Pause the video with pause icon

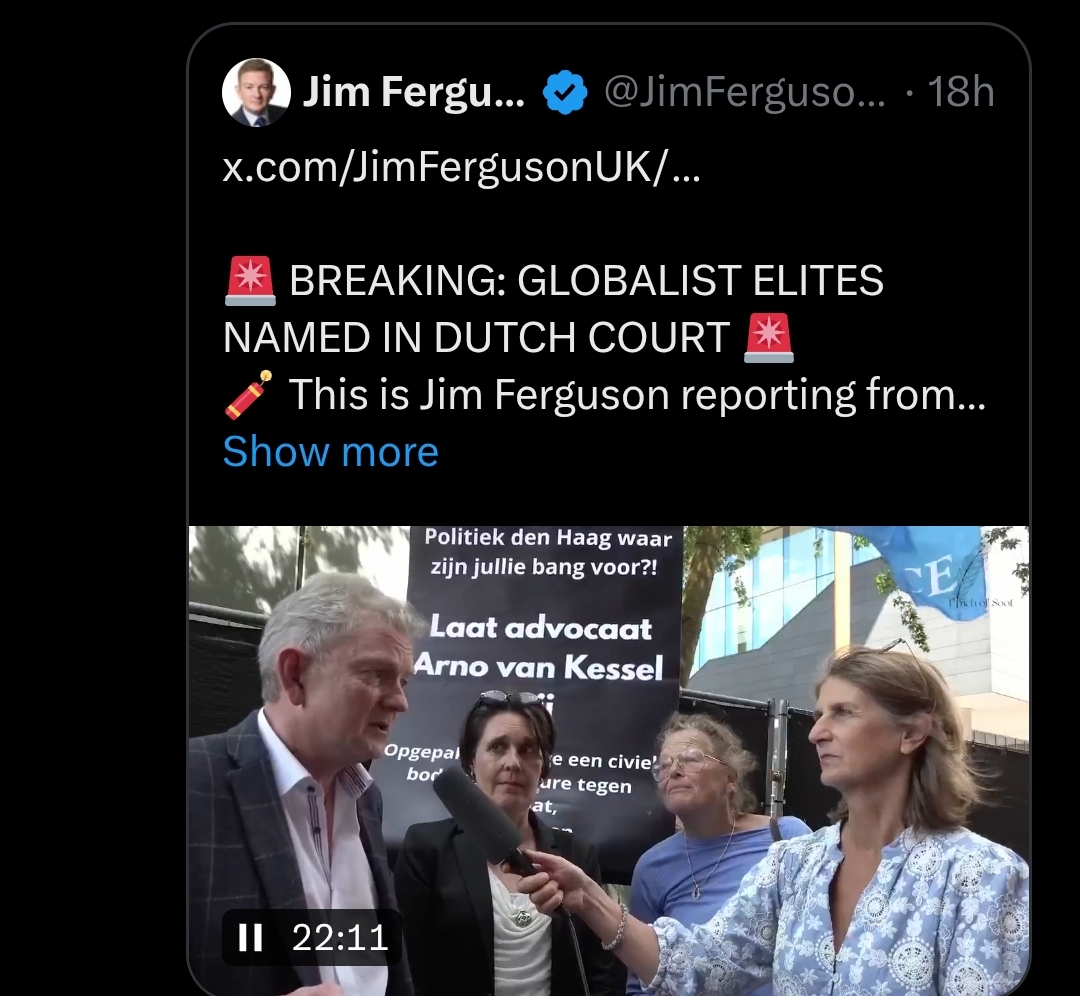click(250, 937)
